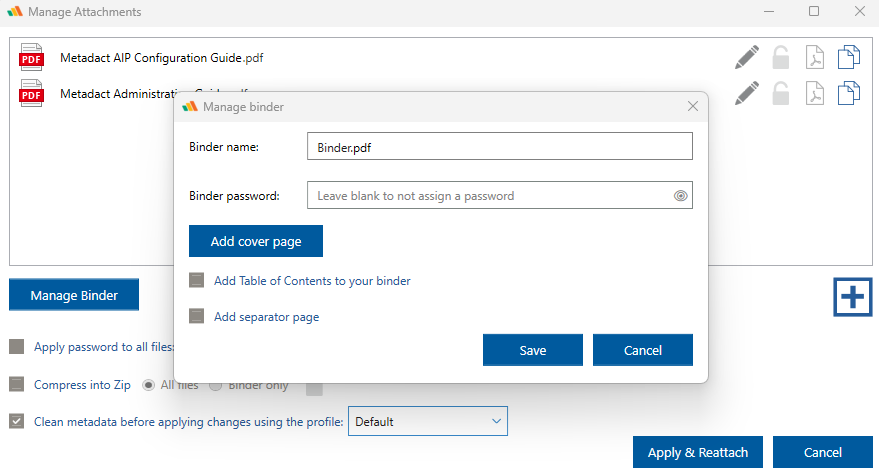This screenshot has width=879, height=469.
Task: Cancel the Manage binder dialog
Action: [x=642, y=350]
